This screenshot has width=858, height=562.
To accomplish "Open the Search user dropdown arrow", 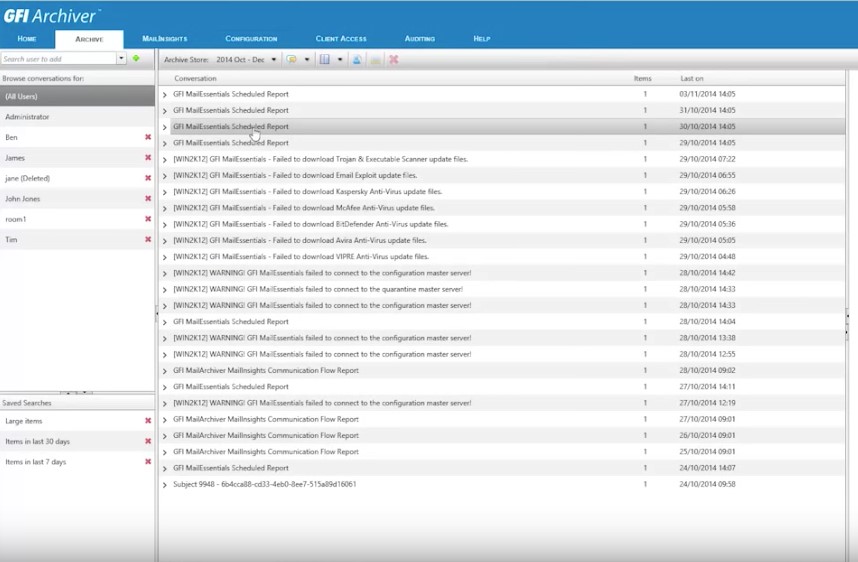I will point(121,58).
